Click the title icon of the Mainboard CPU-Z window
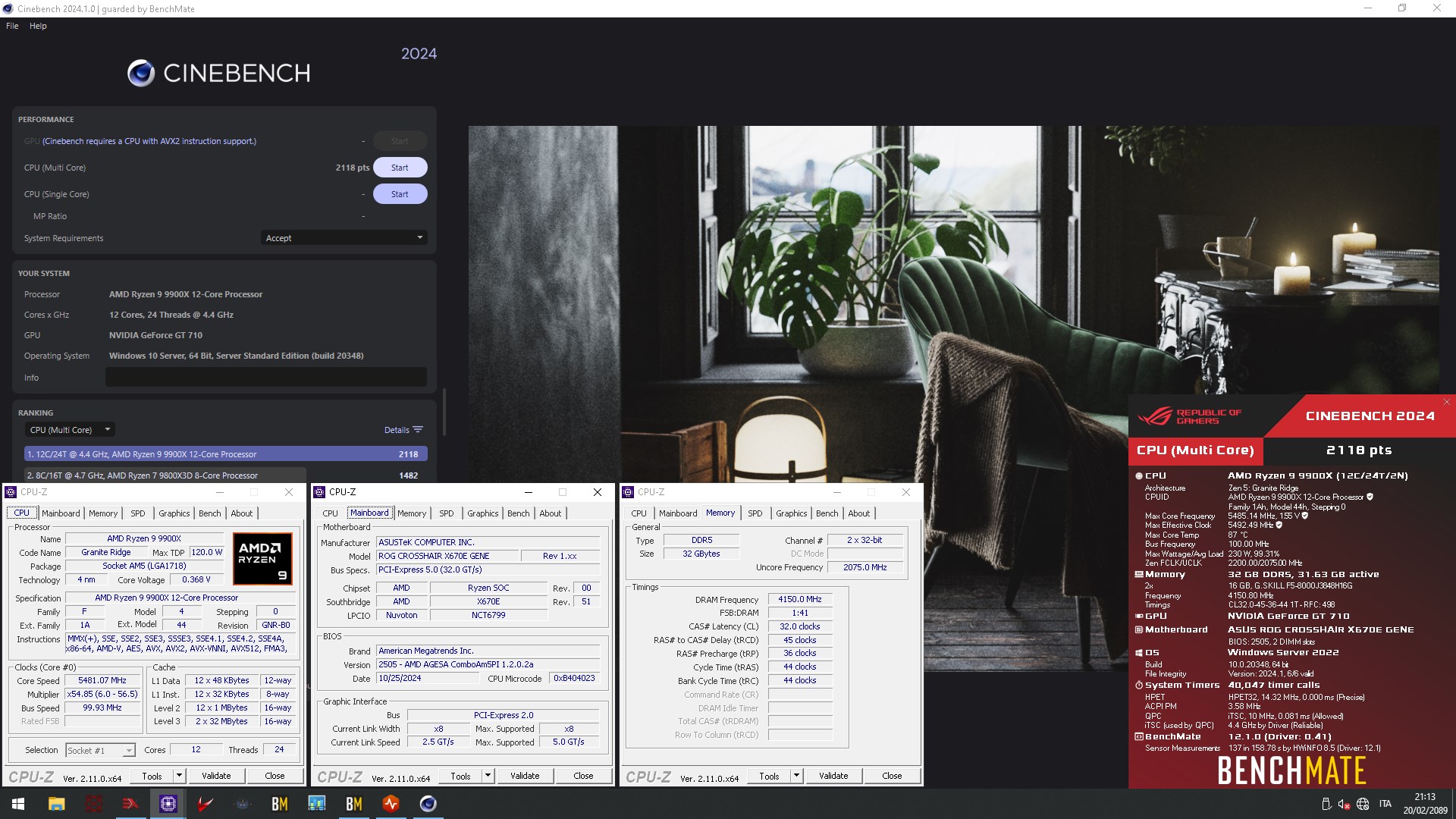1456x819 pixels. (319, 492)
